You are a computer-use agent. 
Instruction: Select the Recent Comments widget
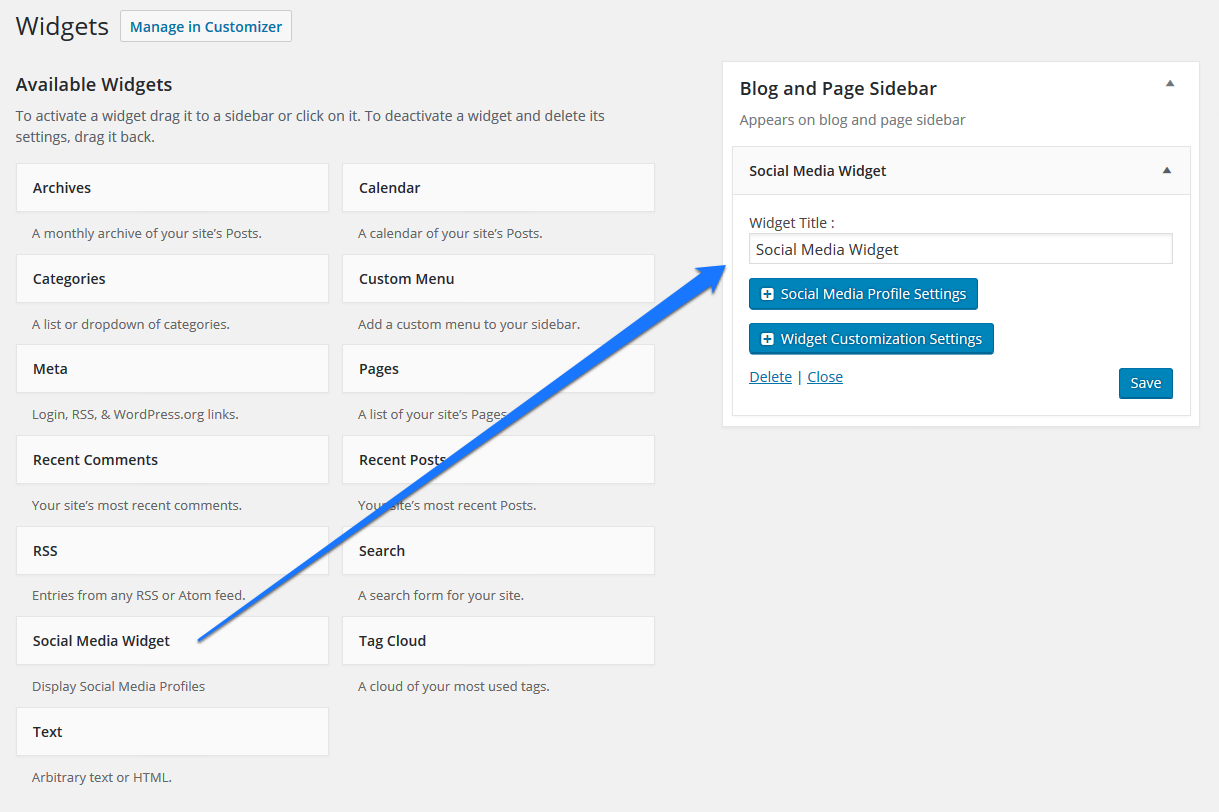tap(172, 460)
